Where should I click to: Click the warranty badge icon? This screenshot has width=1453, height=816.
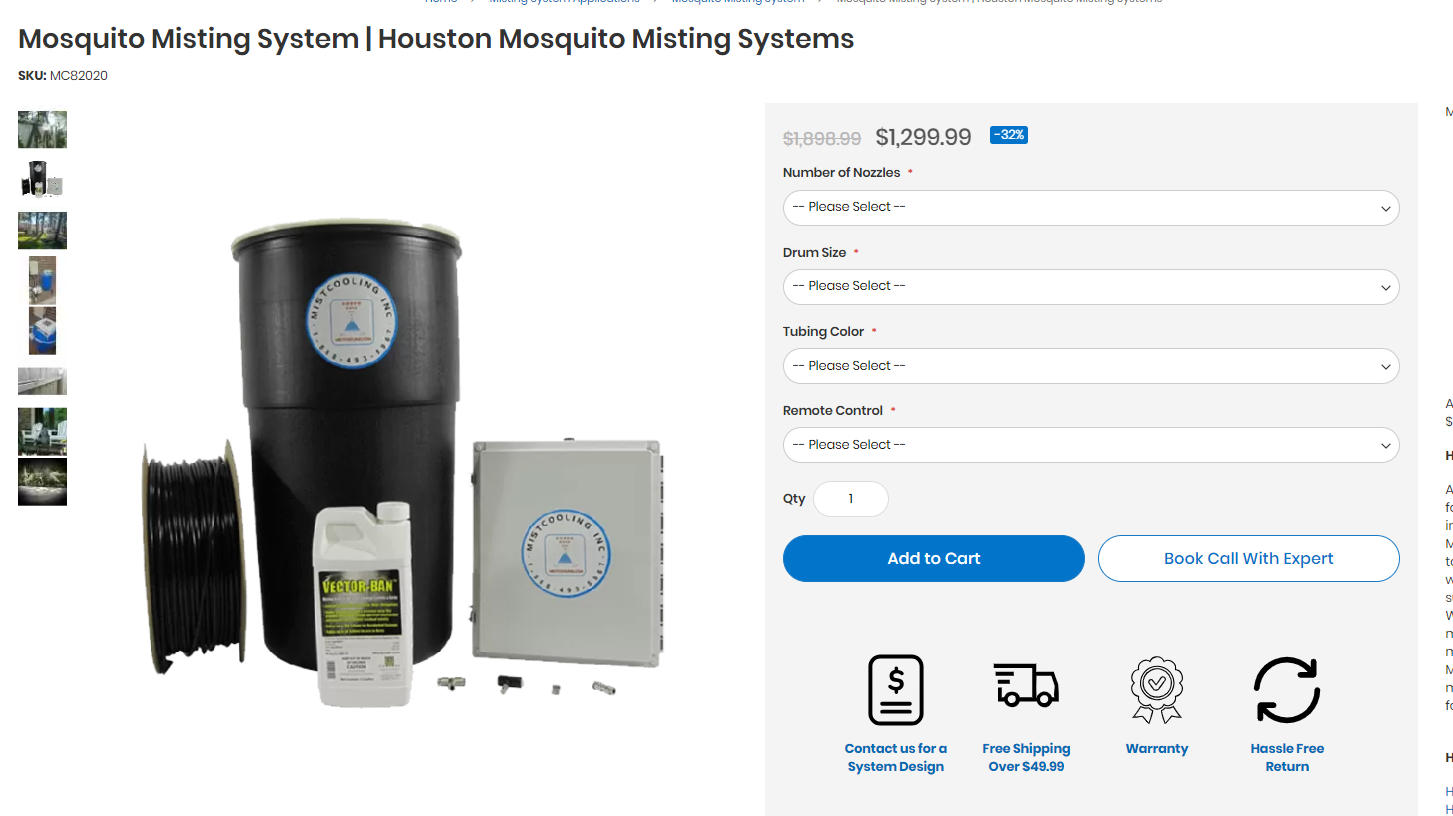[1157, 690]
